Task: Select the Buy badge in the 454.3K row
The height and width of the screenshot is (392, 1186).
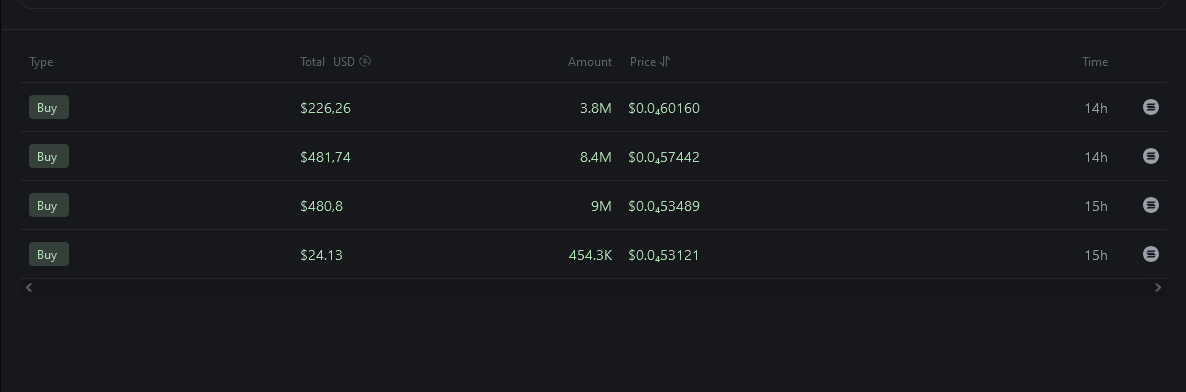Action: point(48,254)
